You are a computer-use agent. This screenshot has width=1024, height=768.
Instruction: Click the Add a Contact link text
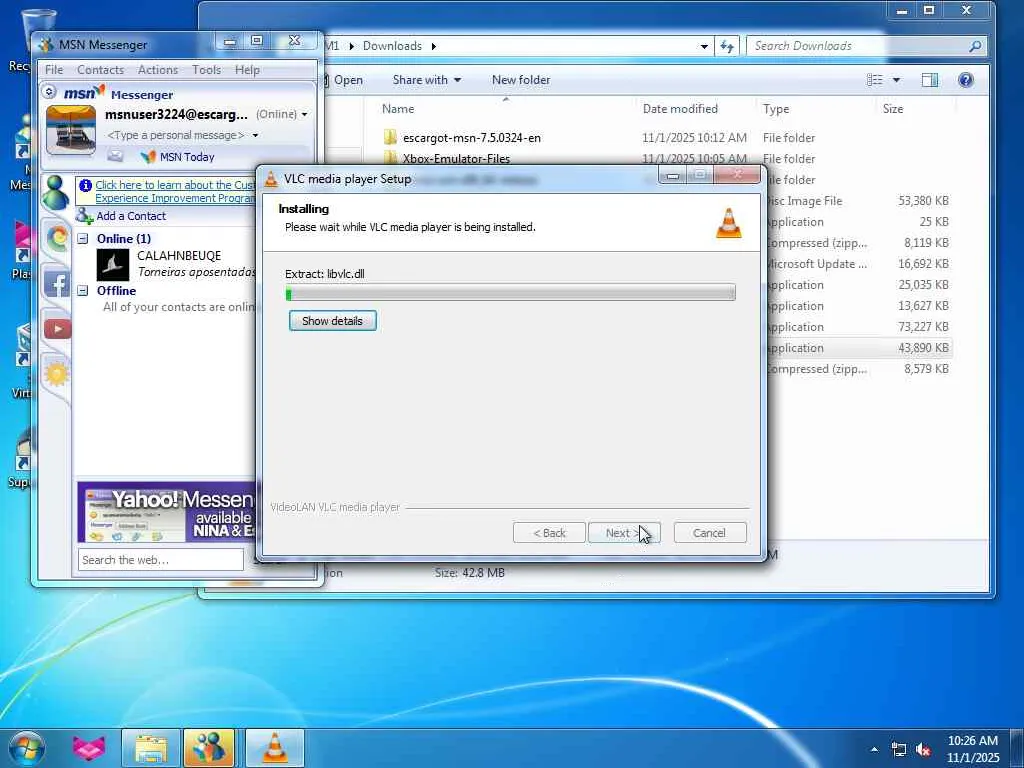tap(131, 216)
